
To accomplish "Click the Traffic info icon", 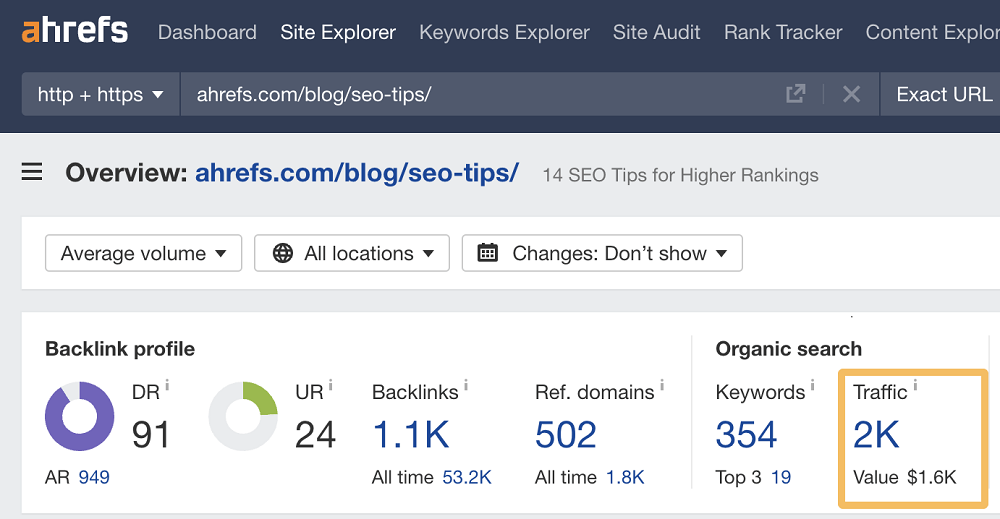I will pos(915,385).
